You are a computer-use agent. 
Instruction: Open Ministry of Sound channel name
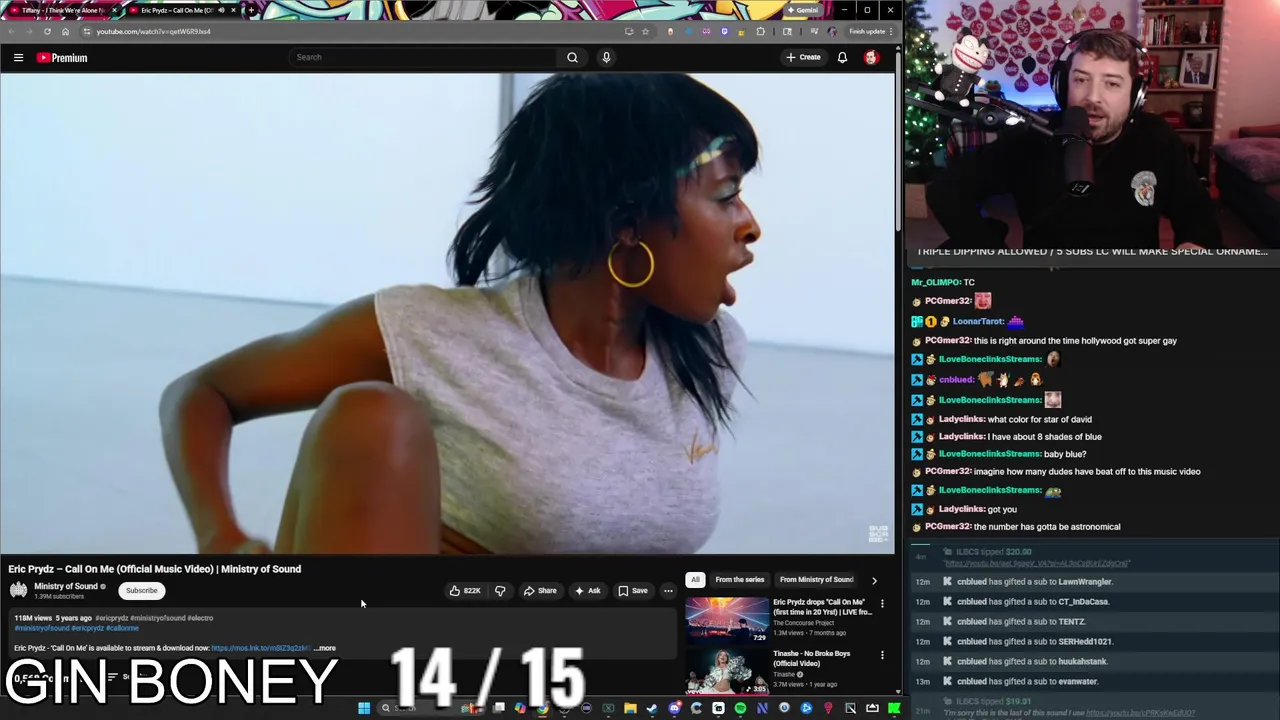pos(66,587)
